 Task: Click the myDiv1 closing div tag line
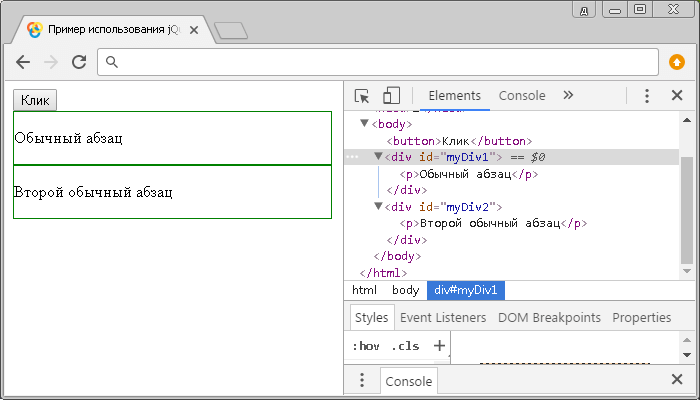[x=407, y=191]
